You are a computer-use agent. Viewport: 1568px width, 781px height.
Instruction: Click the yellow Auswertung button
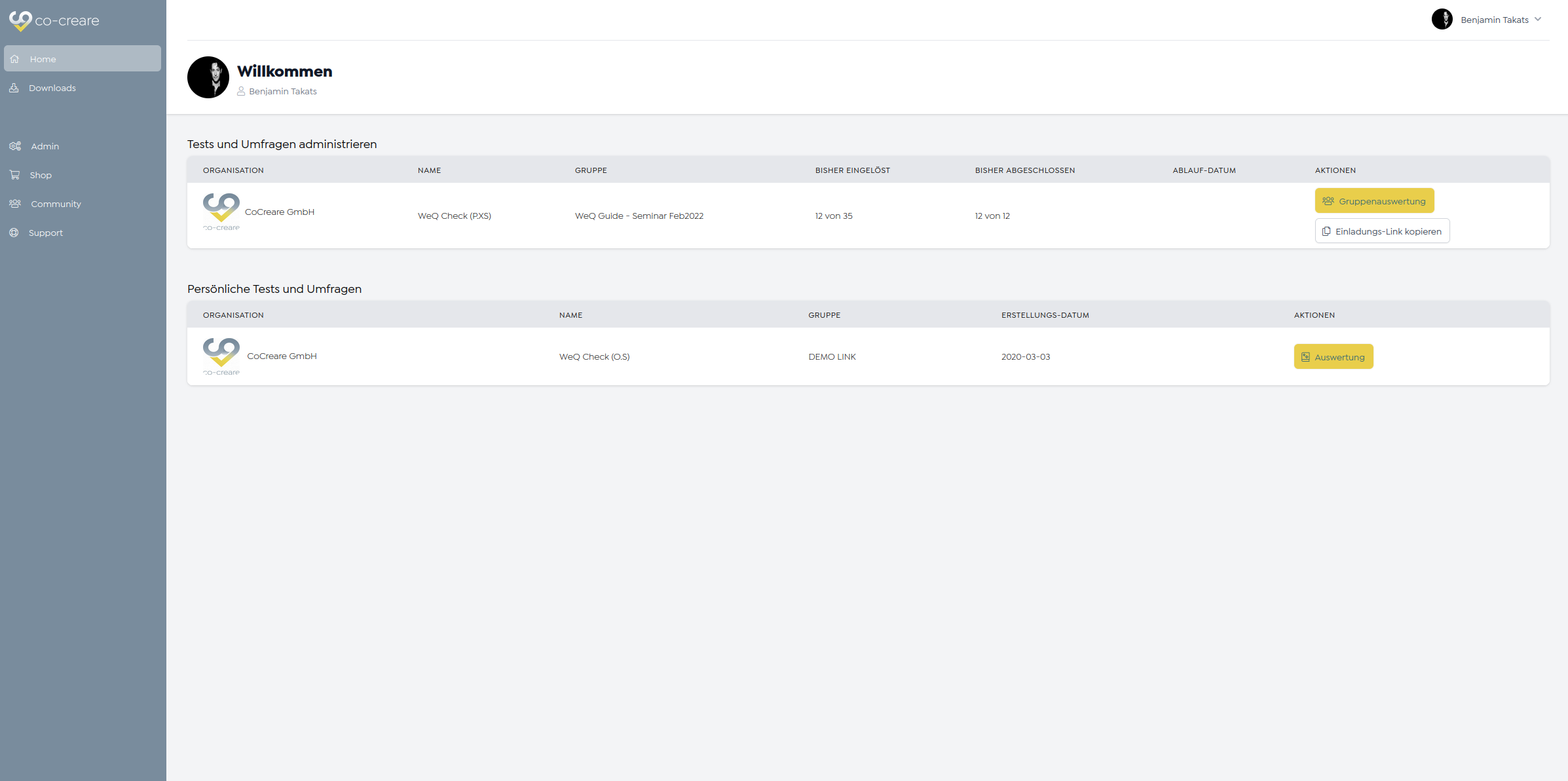click(1333, 357)
